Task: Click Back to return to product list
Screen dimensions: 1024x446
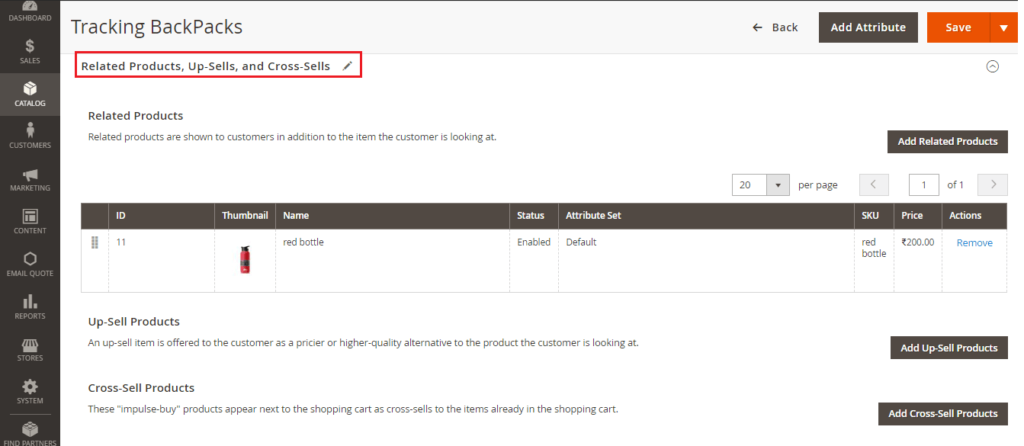Action: [775, 27]
